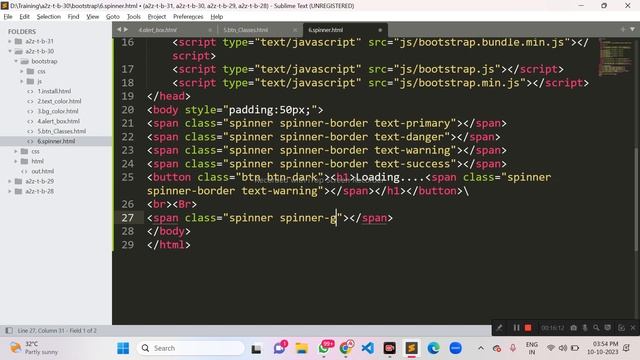Expand the css folder below 6.spinner.html
640x360 pixels.
(x=16, y=151)
